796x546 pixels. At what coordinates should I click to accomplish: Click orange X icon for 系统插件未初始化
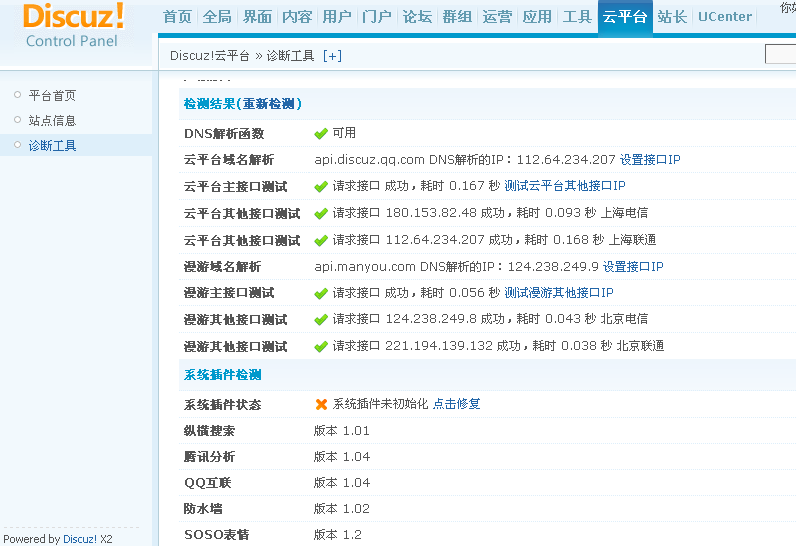pyautogui.click(x=321, y=404)
